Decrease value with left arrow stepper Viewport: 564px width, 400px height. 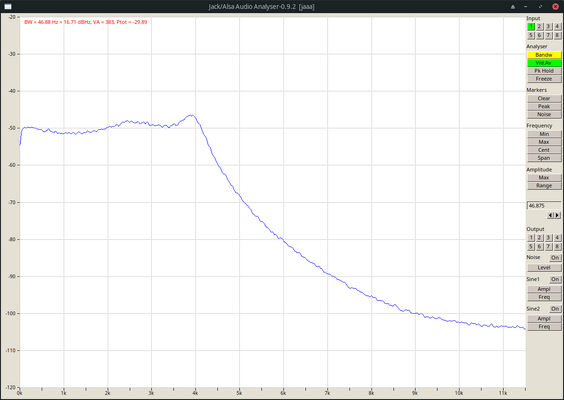[x=550, y=215]
